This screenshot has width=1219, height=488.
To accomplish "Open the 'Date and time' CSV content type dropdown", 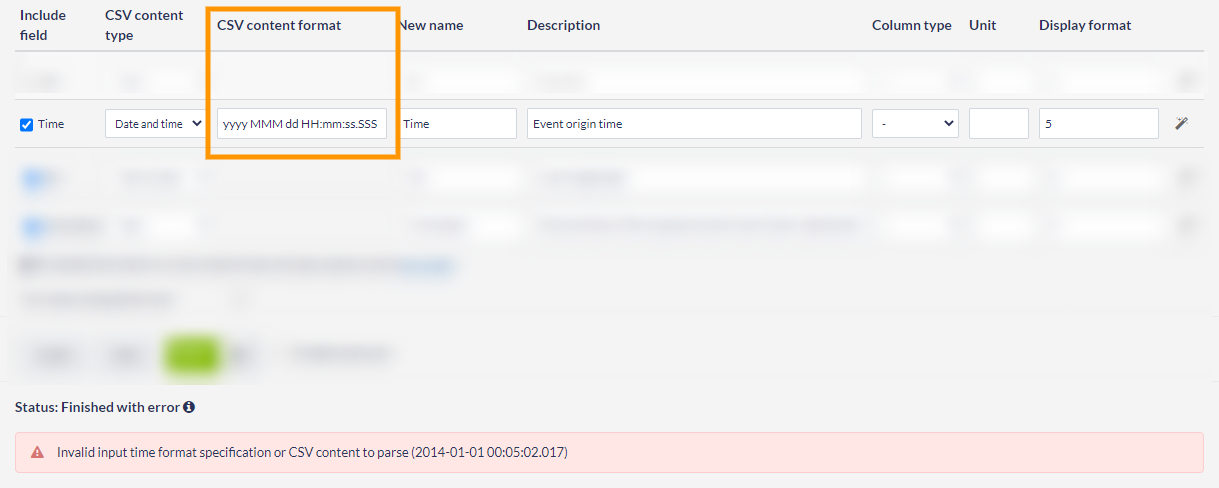I will pyautogui.click(x=155, y=124).
